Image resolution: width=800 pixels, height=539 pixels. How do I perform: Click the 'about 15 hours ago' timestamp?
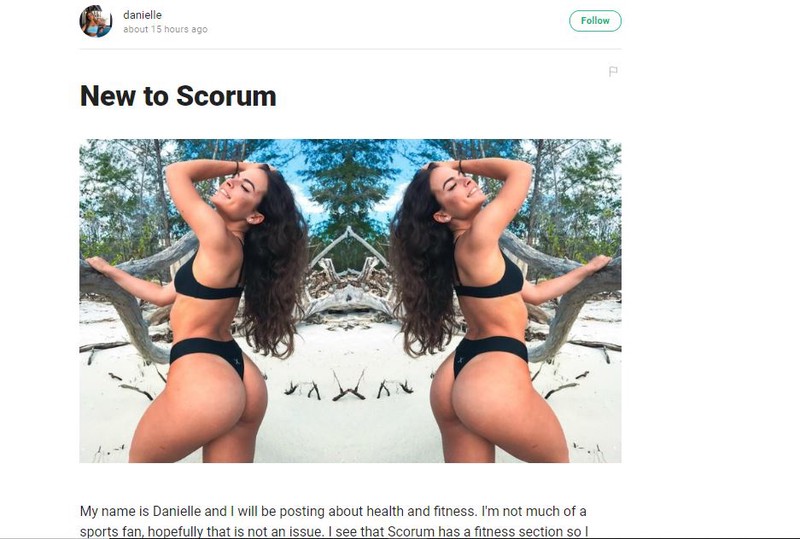(x=165, y=30)
